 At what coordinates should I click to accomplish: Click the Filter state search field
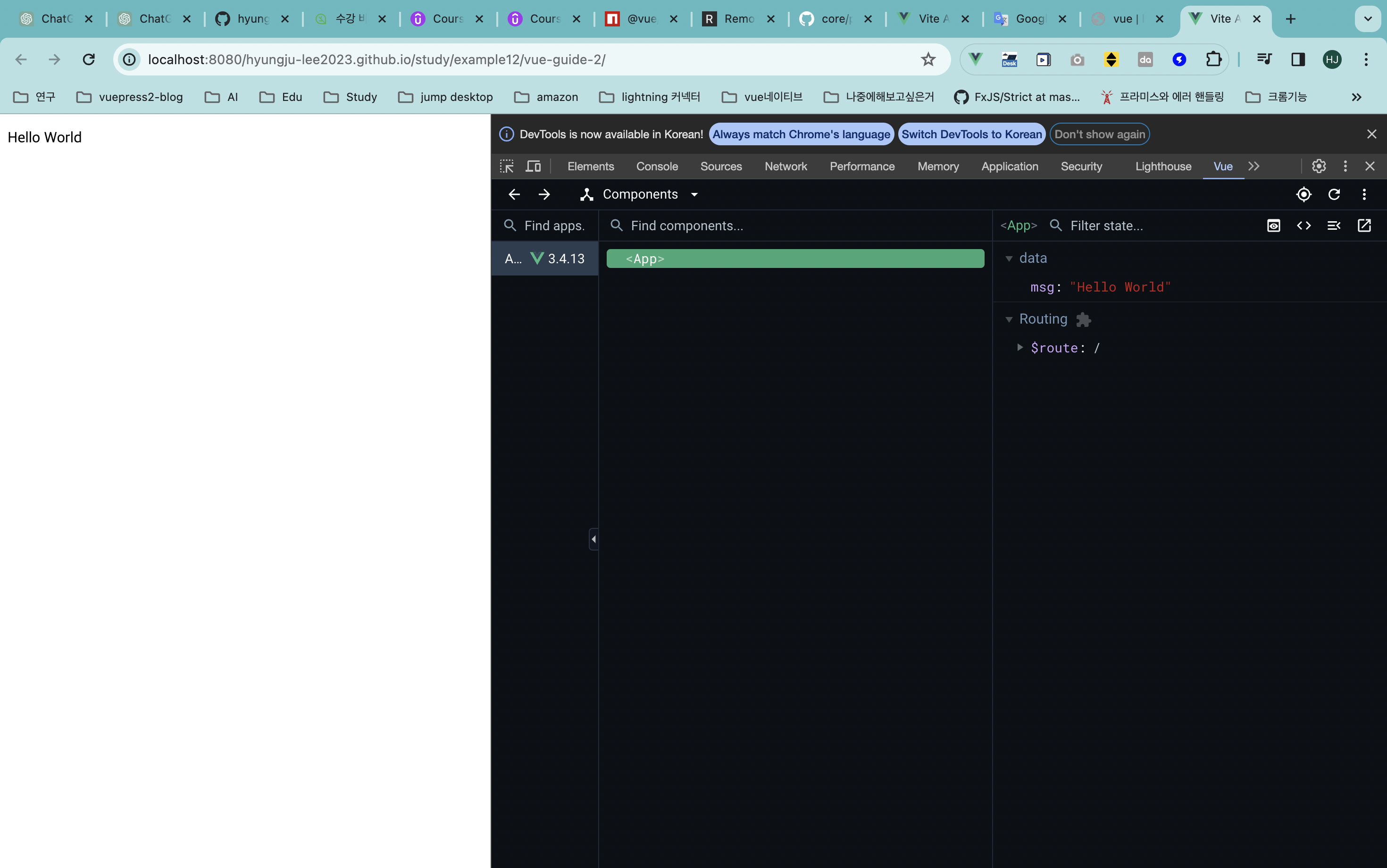(1154, 225)
